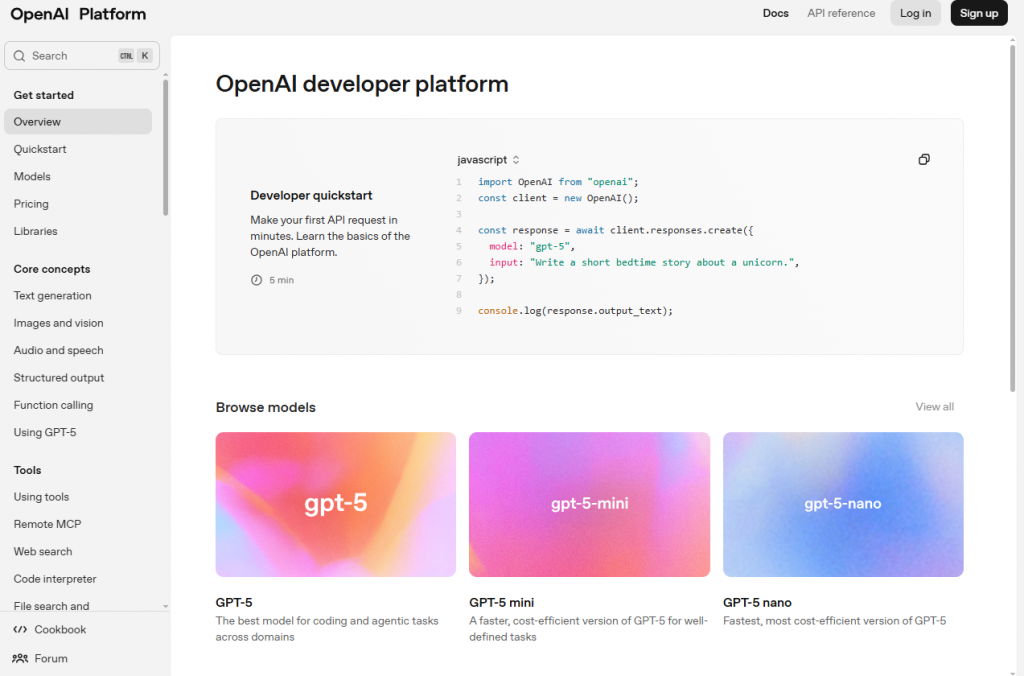Open the javascript language dropdown

coord(488,160)
